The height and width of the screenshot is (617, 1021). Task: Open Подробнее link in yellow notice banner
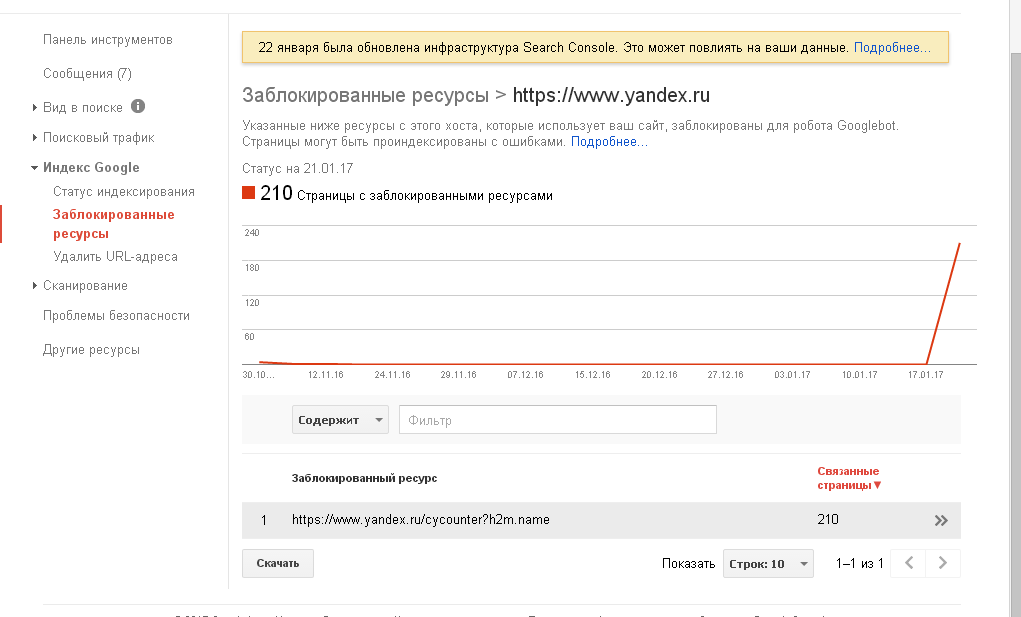click(892, 48)
